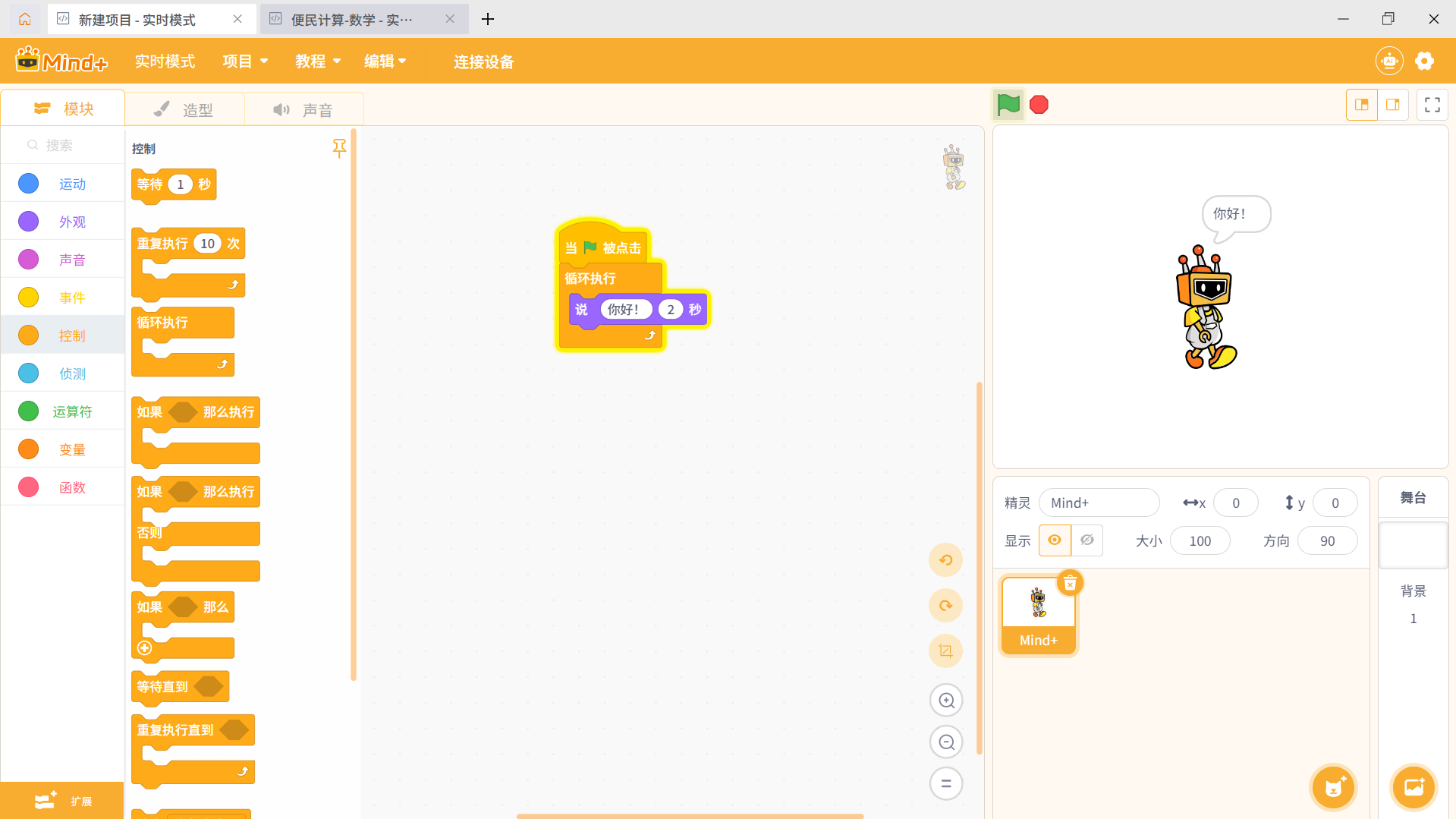Switch to the 造型 costumes tab
This screenshot has height=819, width=1456.
coord(184,109)
